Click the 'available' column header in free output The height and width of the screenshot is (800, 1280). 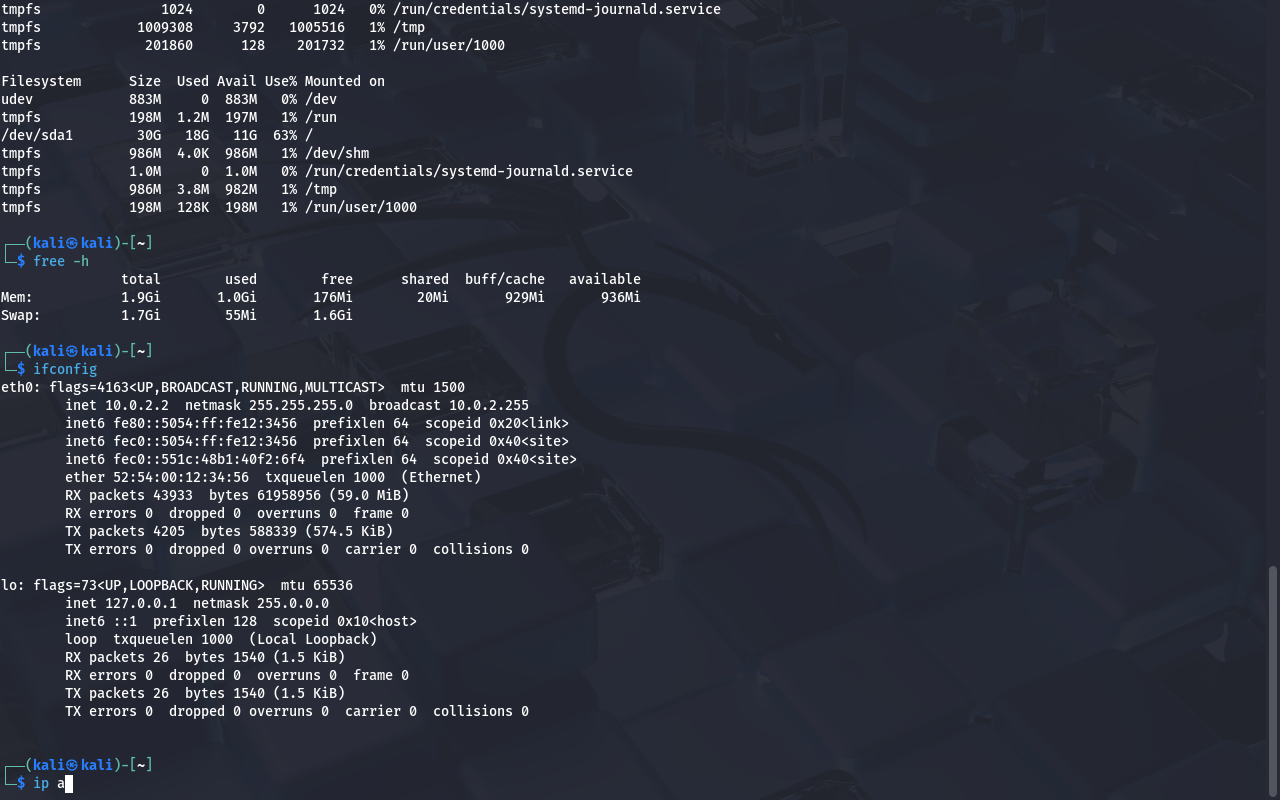click(x=605, y=279)
